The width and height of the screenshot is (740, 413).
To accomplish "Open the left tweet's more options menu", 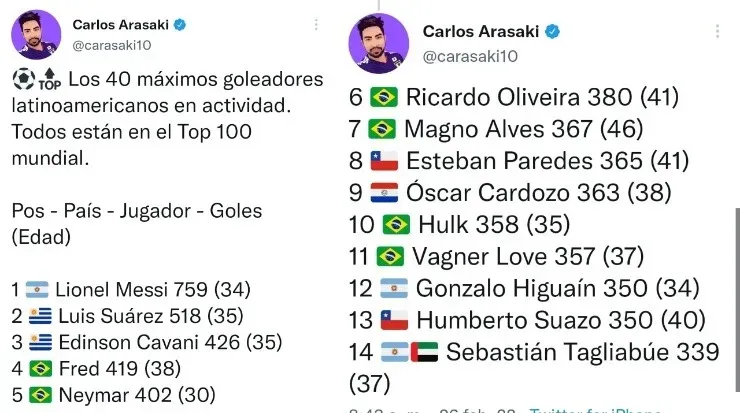I will (316, 23).
